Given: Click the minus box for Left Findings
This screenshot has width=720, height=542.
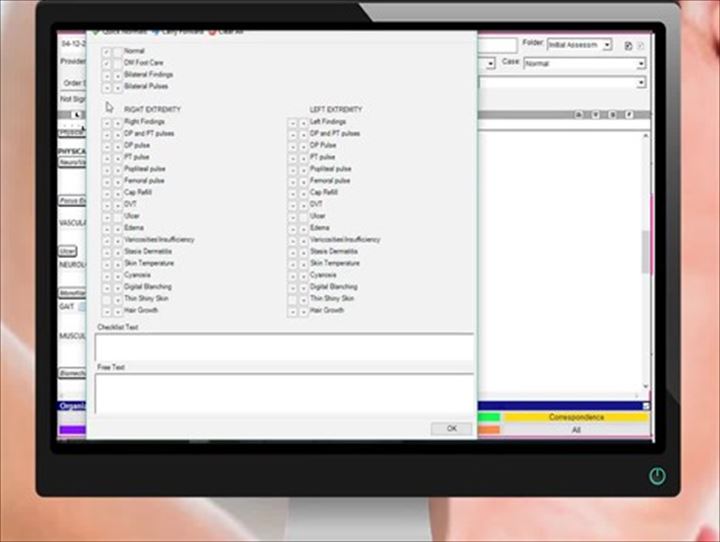Looking at the screenshot, I should coord(292,122).
